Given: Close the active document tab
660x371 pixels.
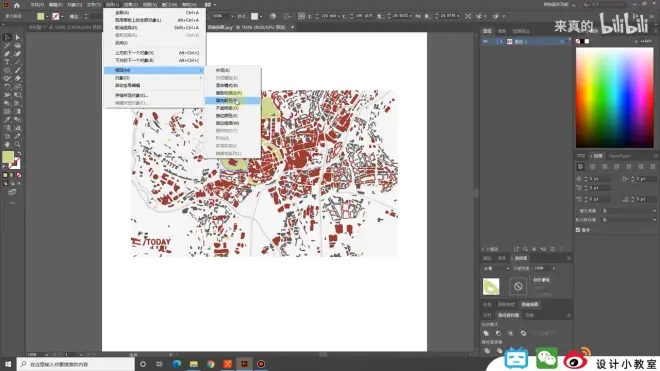Looking at the screenshot, I should click(292, 27).
